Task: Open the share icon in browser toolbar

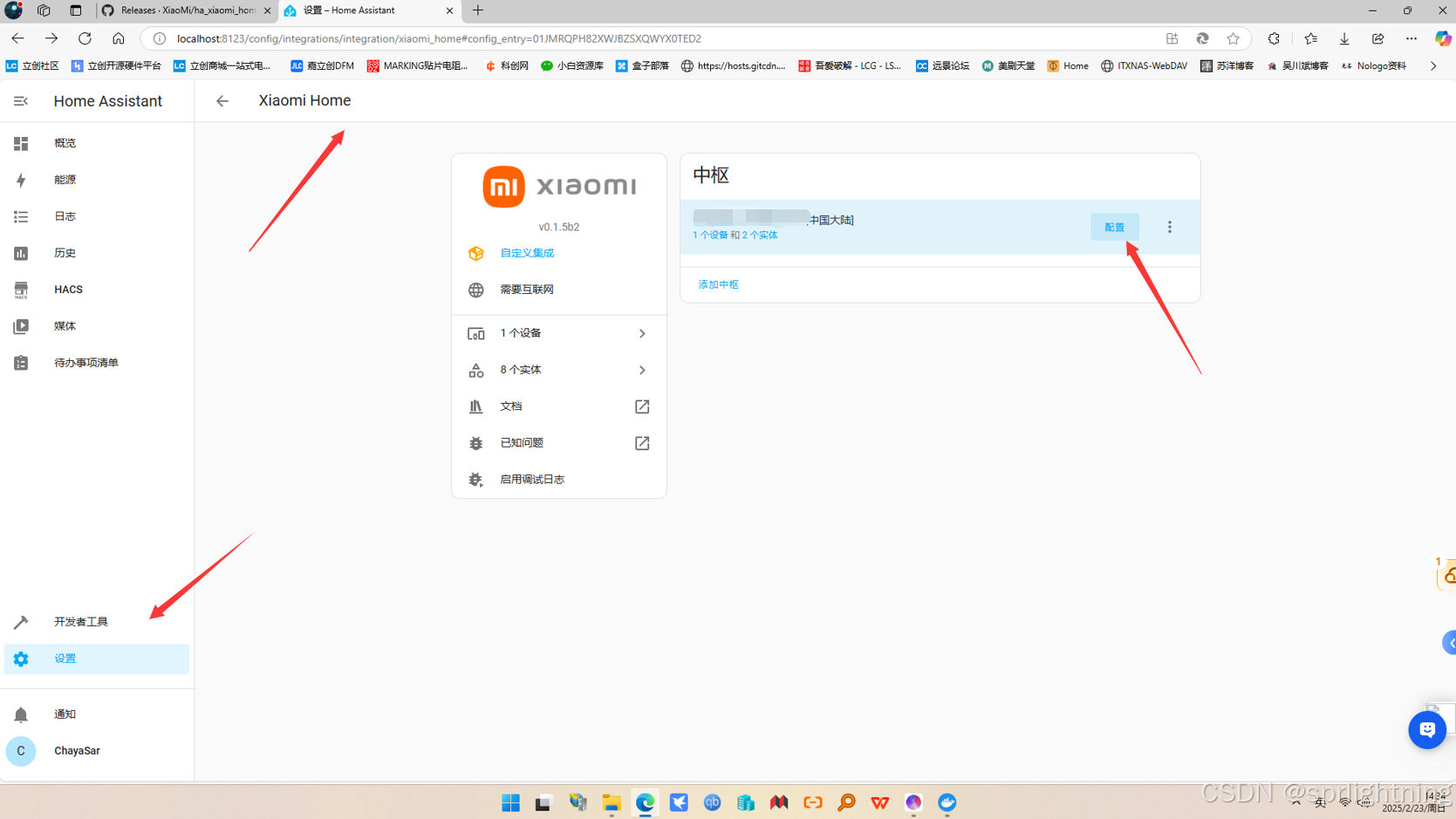Action: [x=1377, y=38]
